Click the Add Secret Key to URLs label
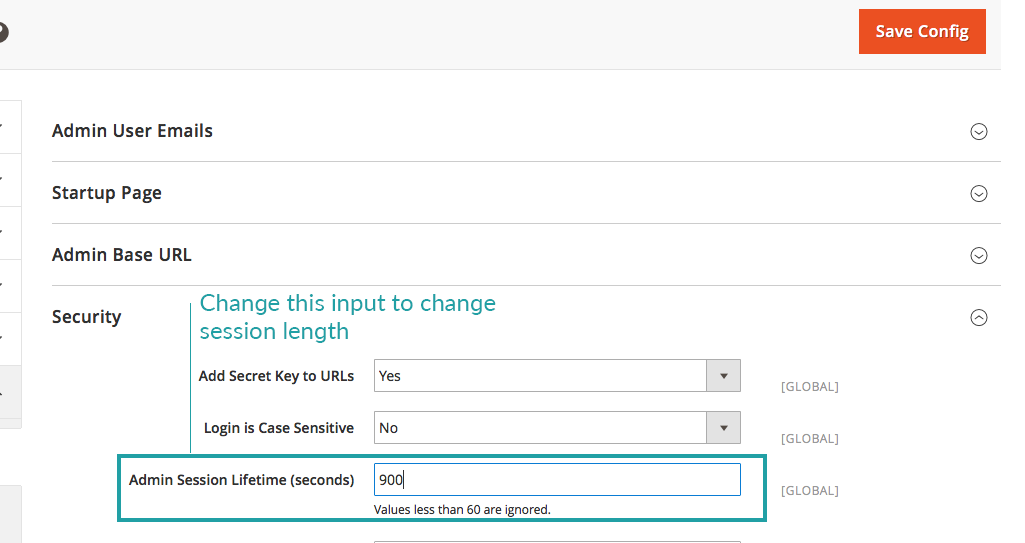This screenshot has width=1025, height=543. coord(276,376)
